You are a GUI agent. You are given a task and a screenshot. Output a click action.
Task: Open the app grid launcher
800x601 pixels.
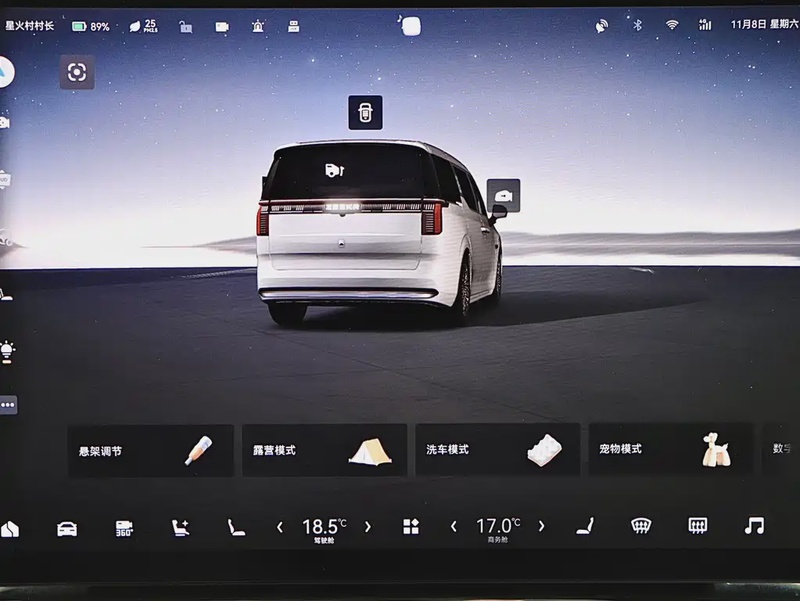coord(411,526)
